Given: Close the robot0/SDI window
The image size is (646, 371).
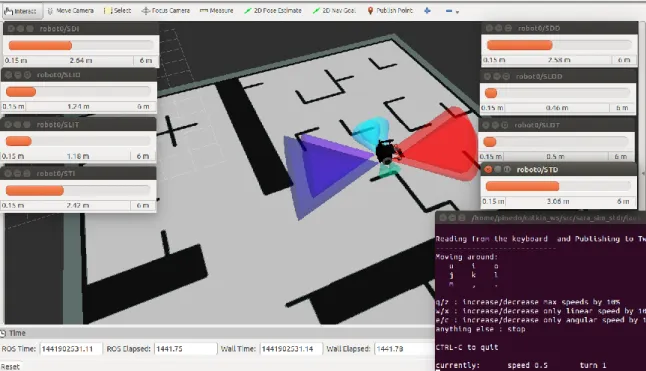Looking at the screenshot, I should [11, 28].
